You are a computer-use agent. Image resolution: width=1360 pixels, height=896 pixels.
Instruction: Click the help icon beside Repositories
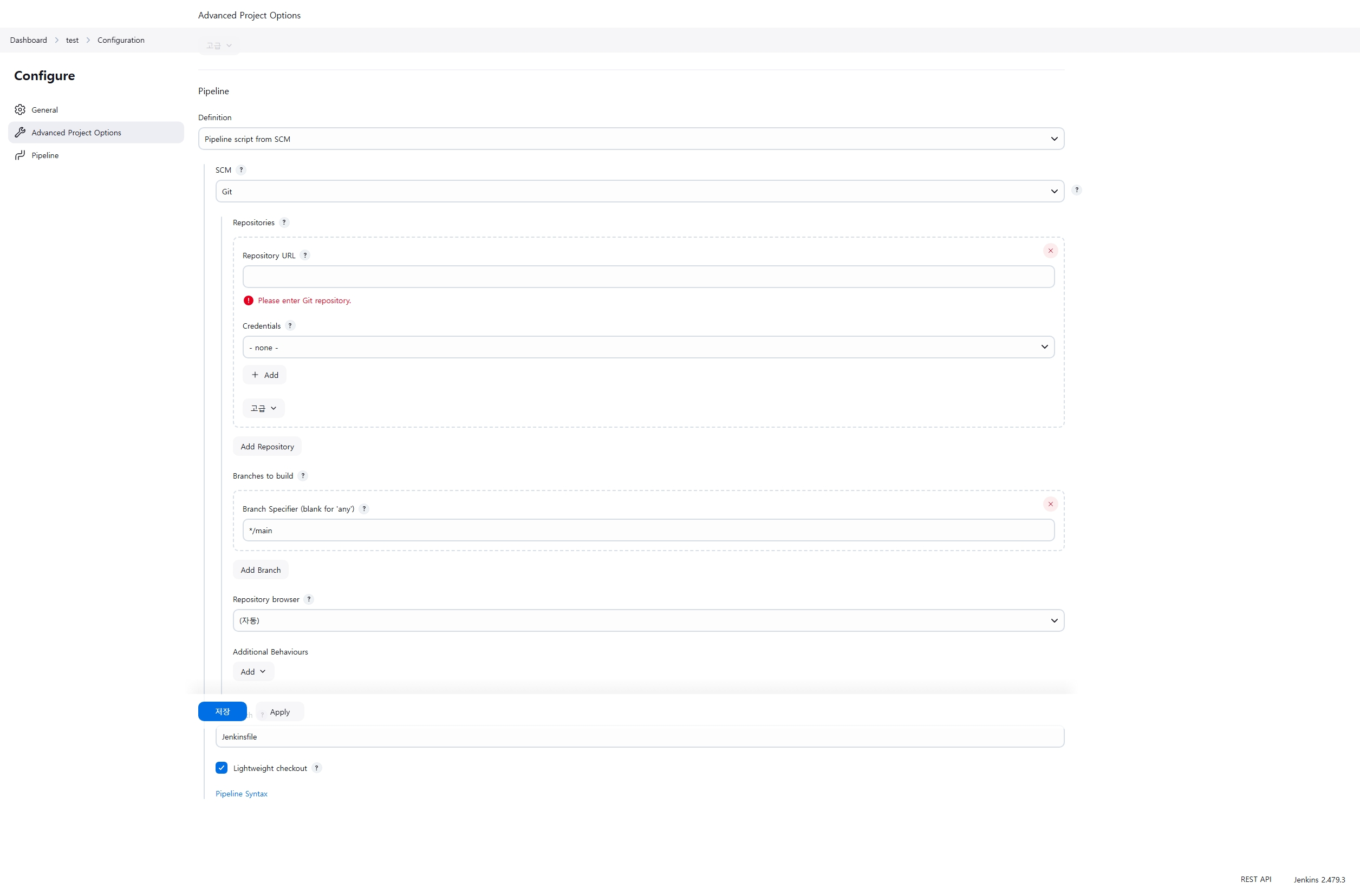click(x=284, y=223)
